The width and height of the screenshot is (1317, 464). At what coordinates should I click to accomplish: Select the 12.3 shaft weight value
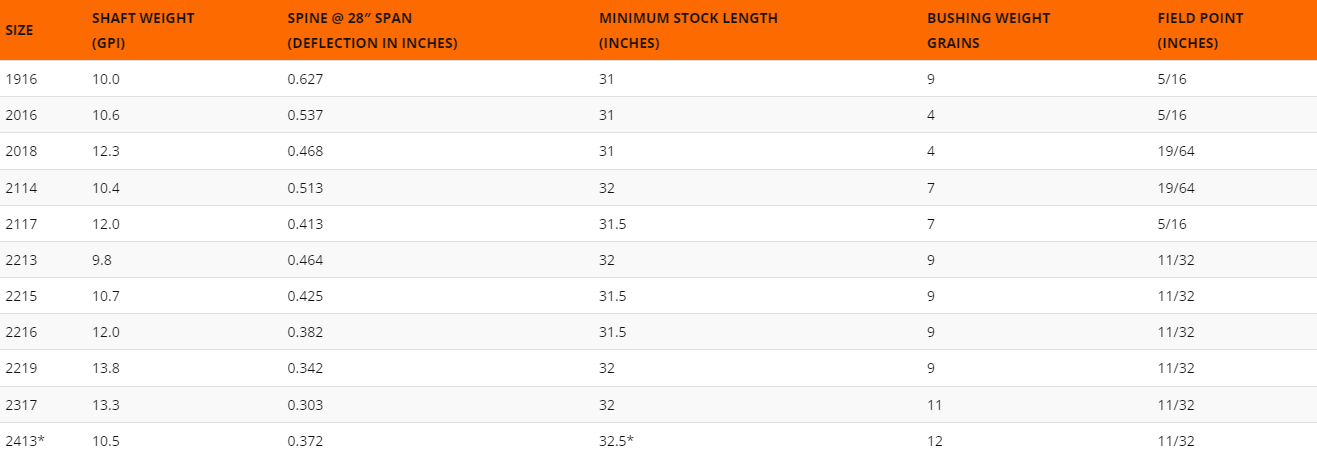[x=106, y=151]
